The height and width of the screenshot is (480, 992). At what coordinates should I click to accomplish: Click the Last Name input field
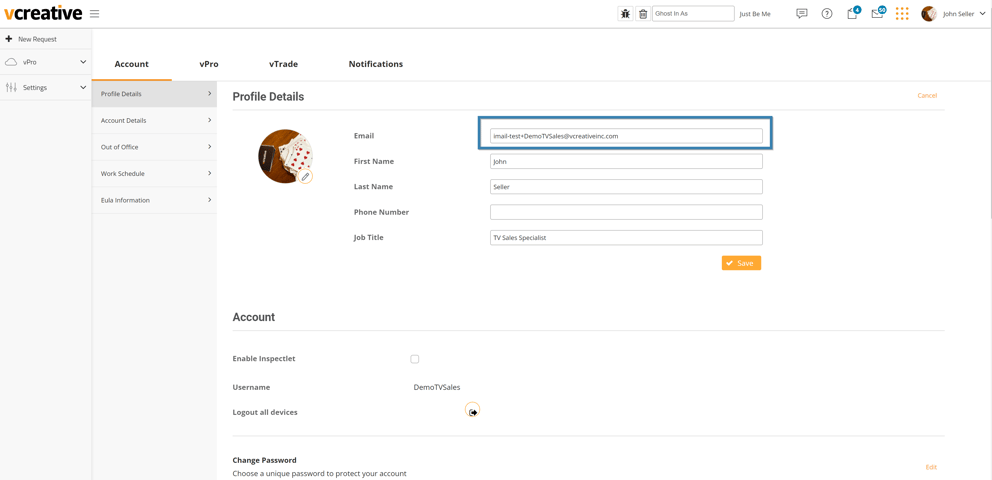tap(626, 187)
